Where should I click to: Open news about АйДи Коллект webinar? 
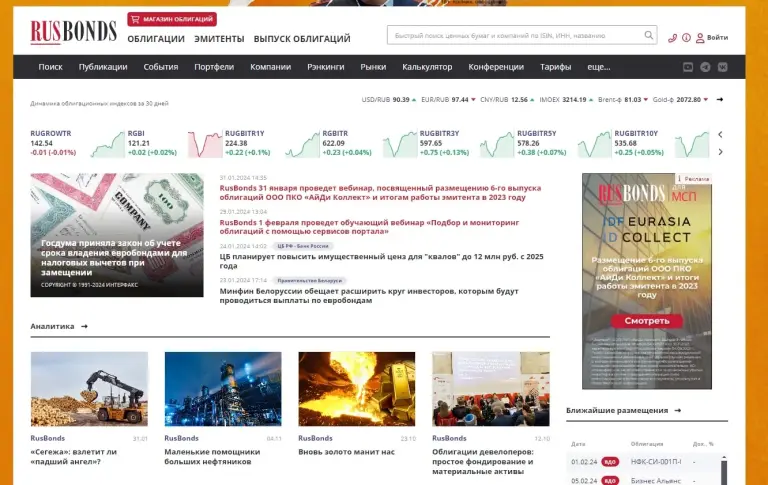point(380,193)
